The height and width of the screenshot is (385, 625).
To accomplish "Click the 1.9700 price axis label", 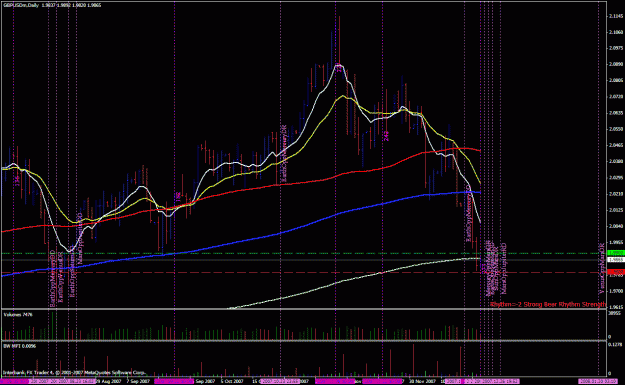I will coord(616,291).
